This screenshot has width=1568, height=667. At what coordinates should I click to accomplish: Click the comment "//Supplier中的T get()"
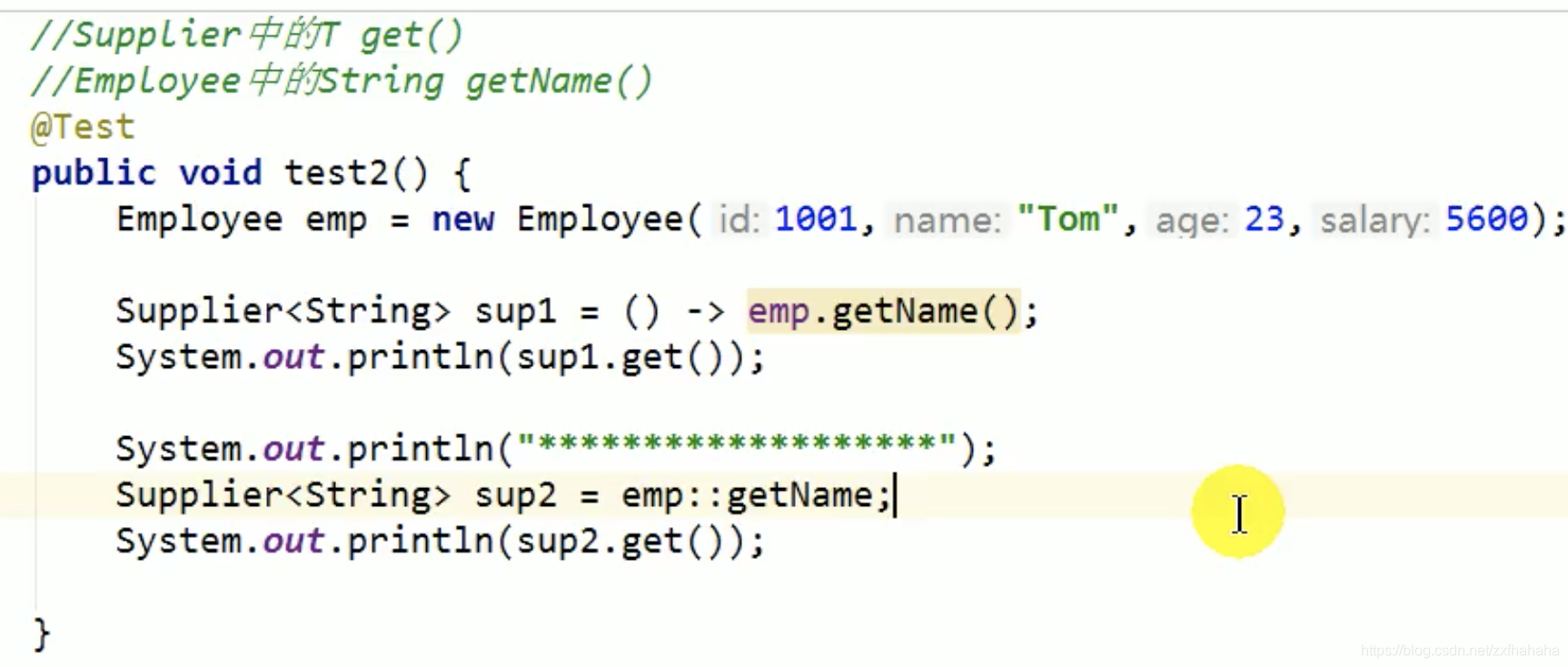click(x=247, y=35)
